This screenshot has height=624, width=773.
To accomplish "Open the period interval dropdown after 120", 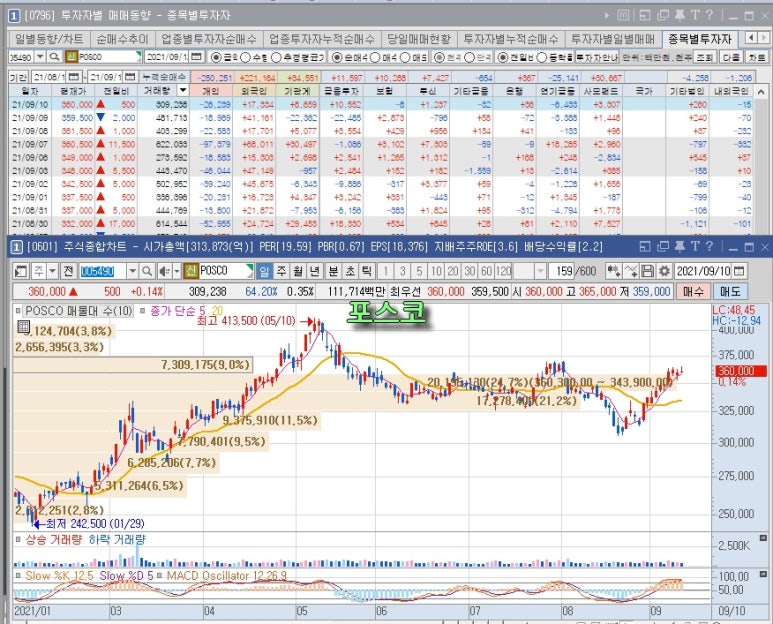I will [x=540, y=271].
